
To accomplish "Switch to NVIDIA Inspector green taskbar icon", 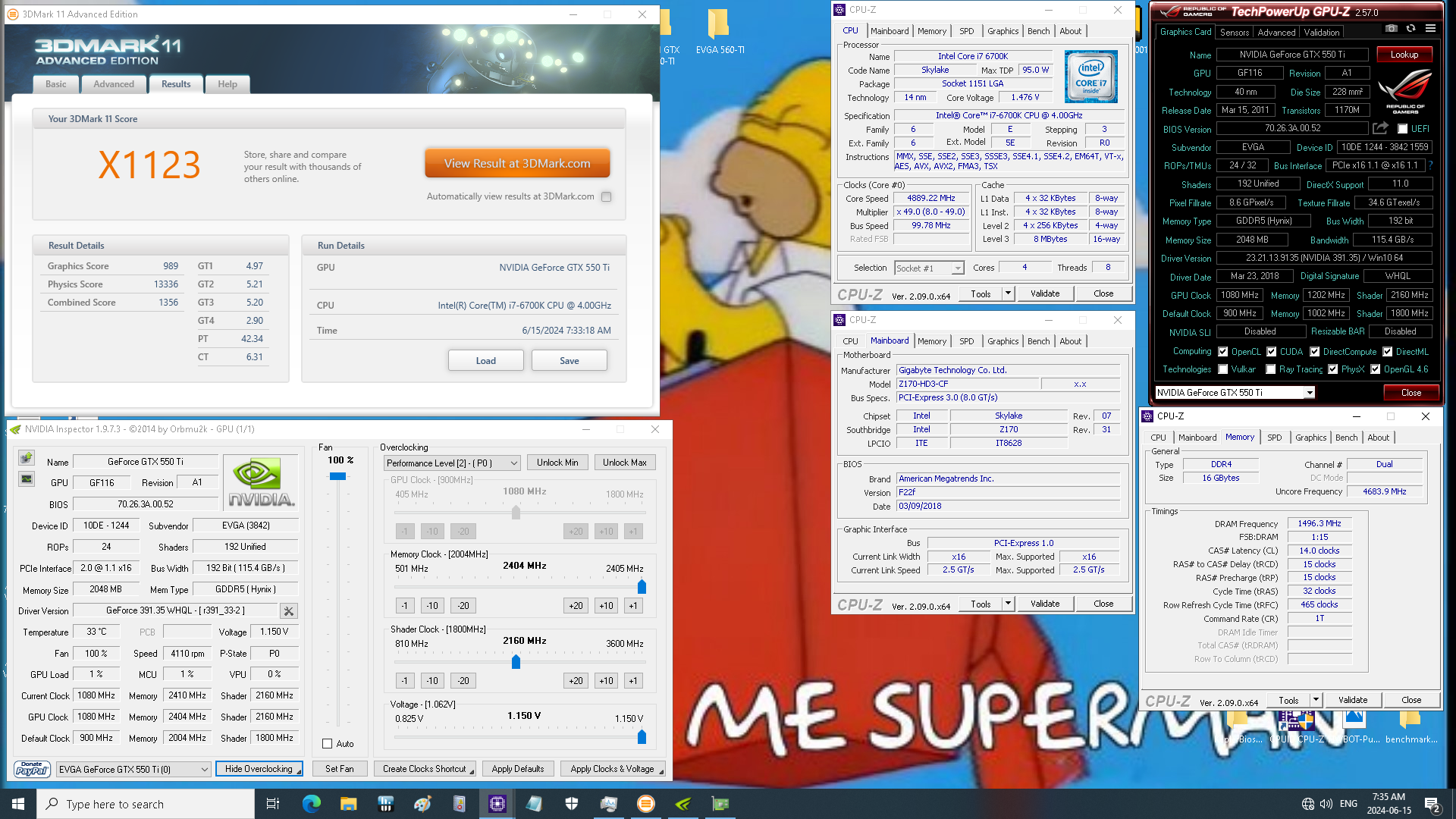I will click(x=683, y=804).
